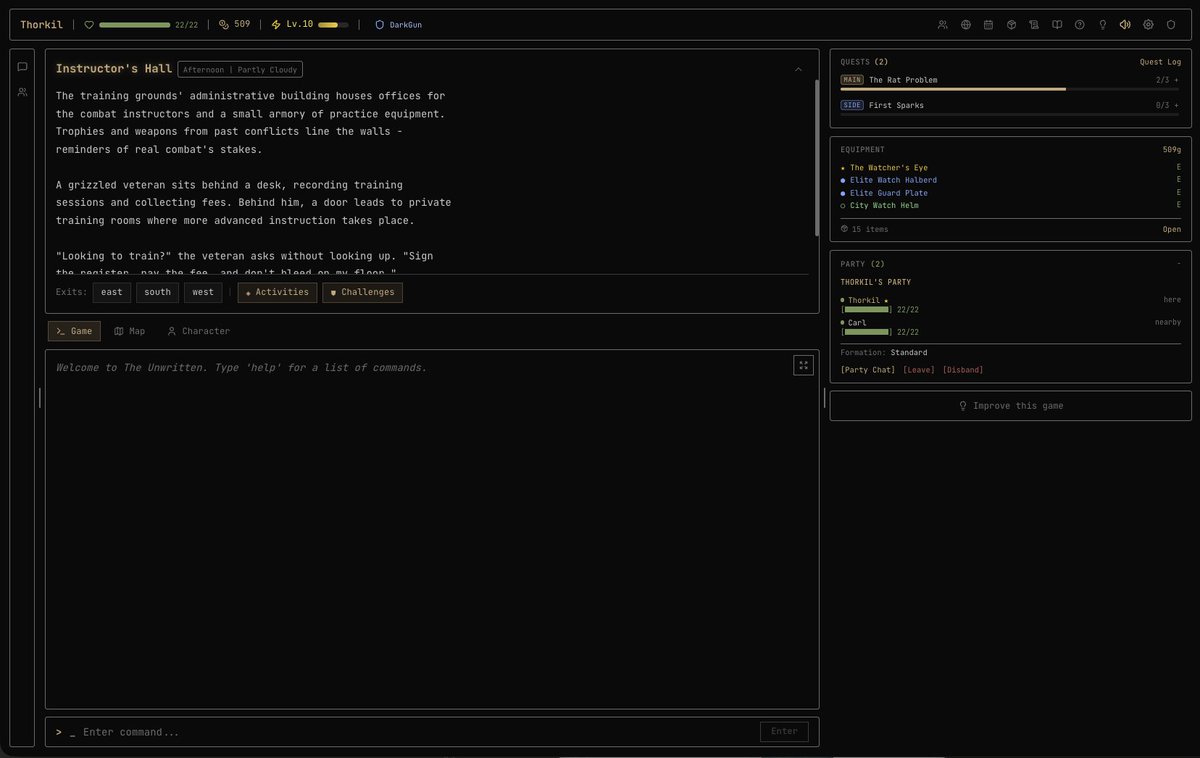Click the lightbulb hints icon in top bar
The image size is (1200, 758).
pos(1103,24)
